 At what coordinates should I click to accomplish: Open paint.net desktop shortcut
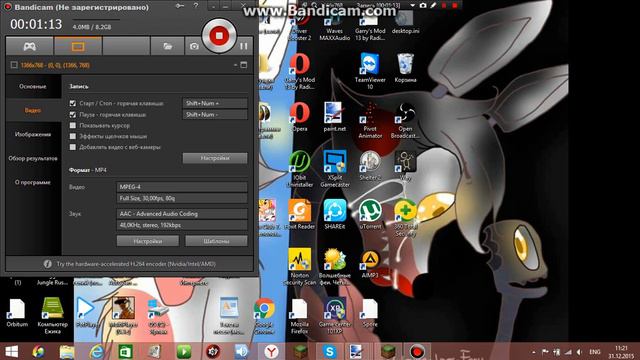[x=334, y=117]
